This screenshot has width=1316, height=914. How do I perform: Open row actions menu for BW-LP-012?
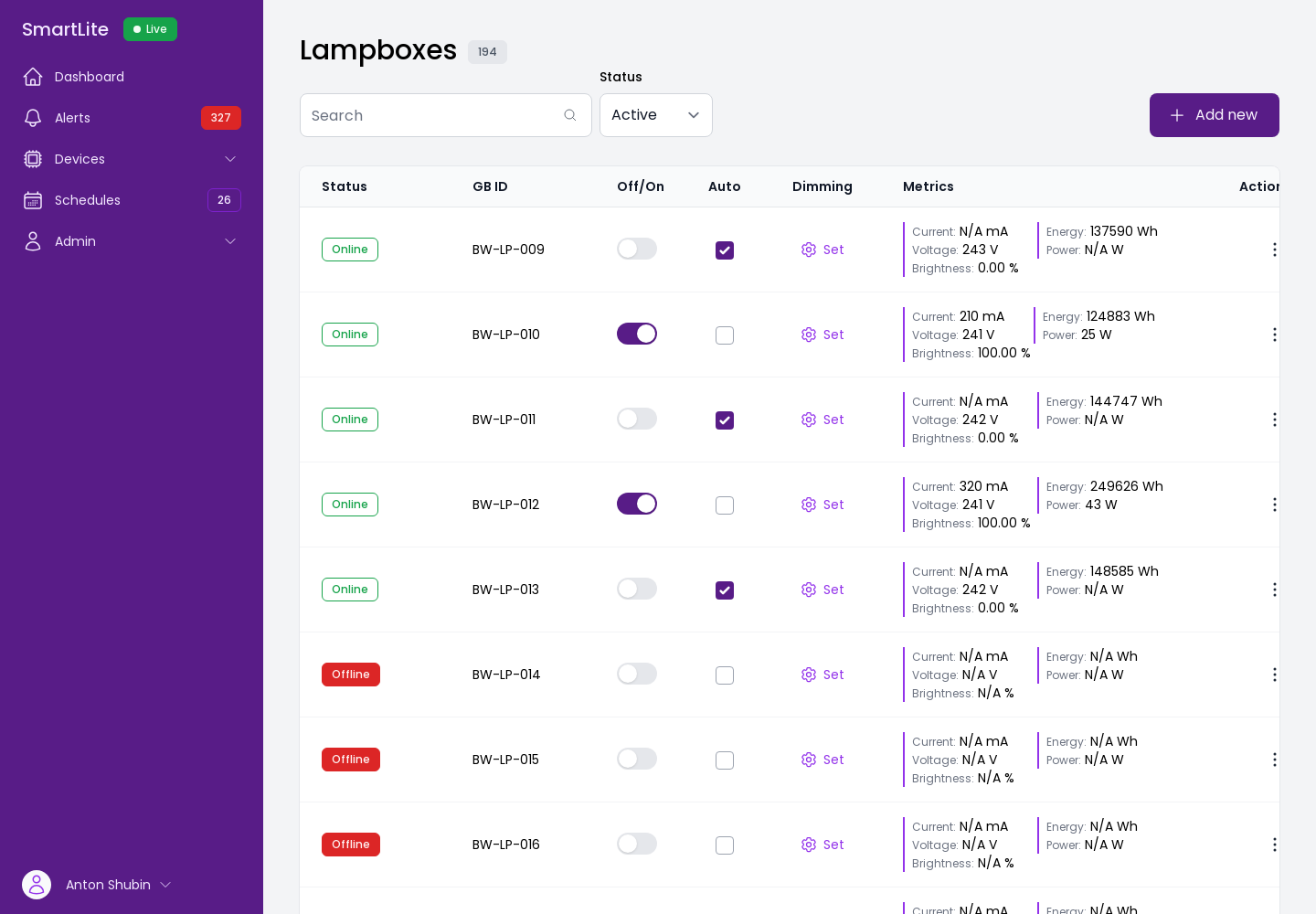[x=1274, y=505]
